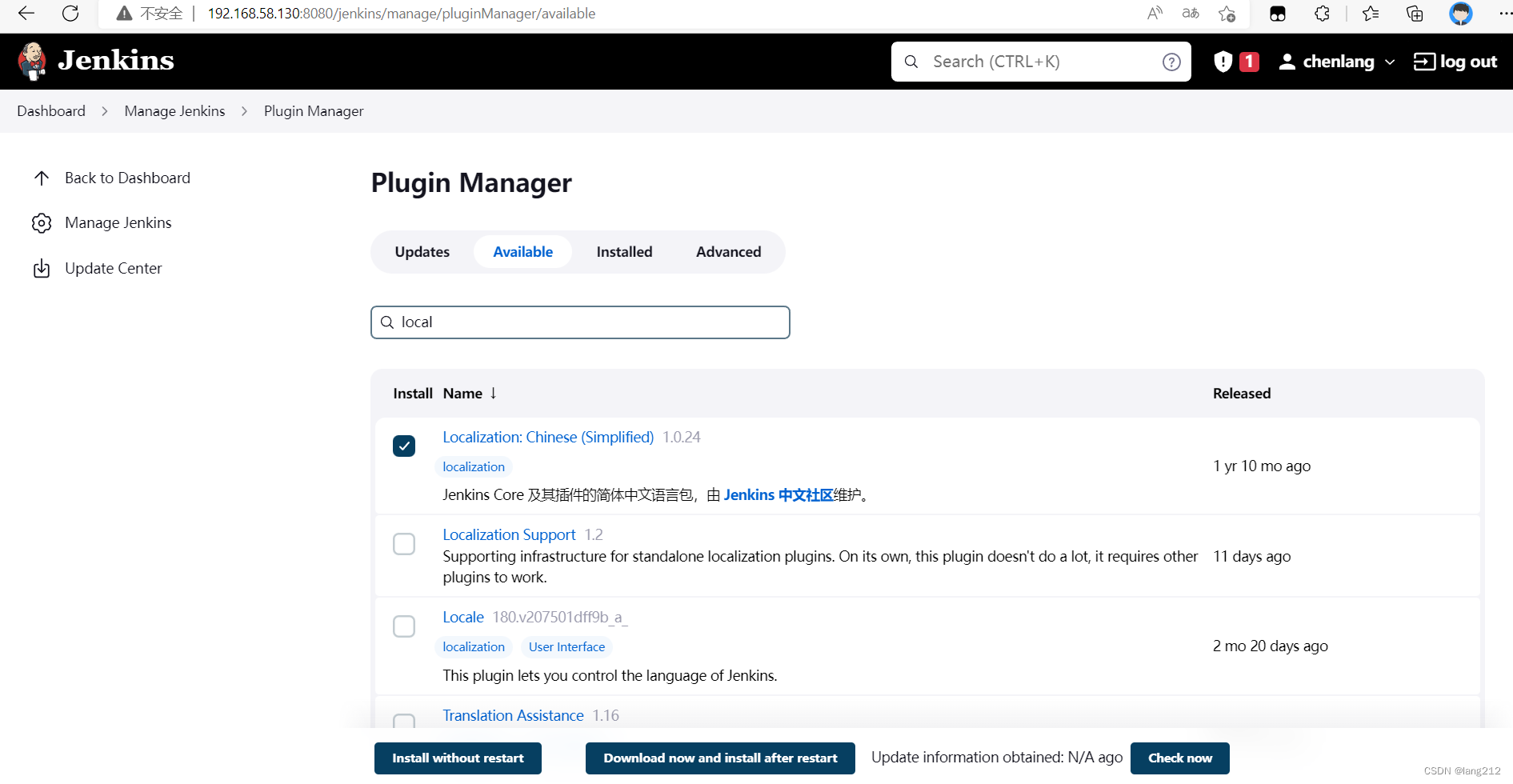
Task: Click the user person icon beside chenlang
Action: point(1287,62)
